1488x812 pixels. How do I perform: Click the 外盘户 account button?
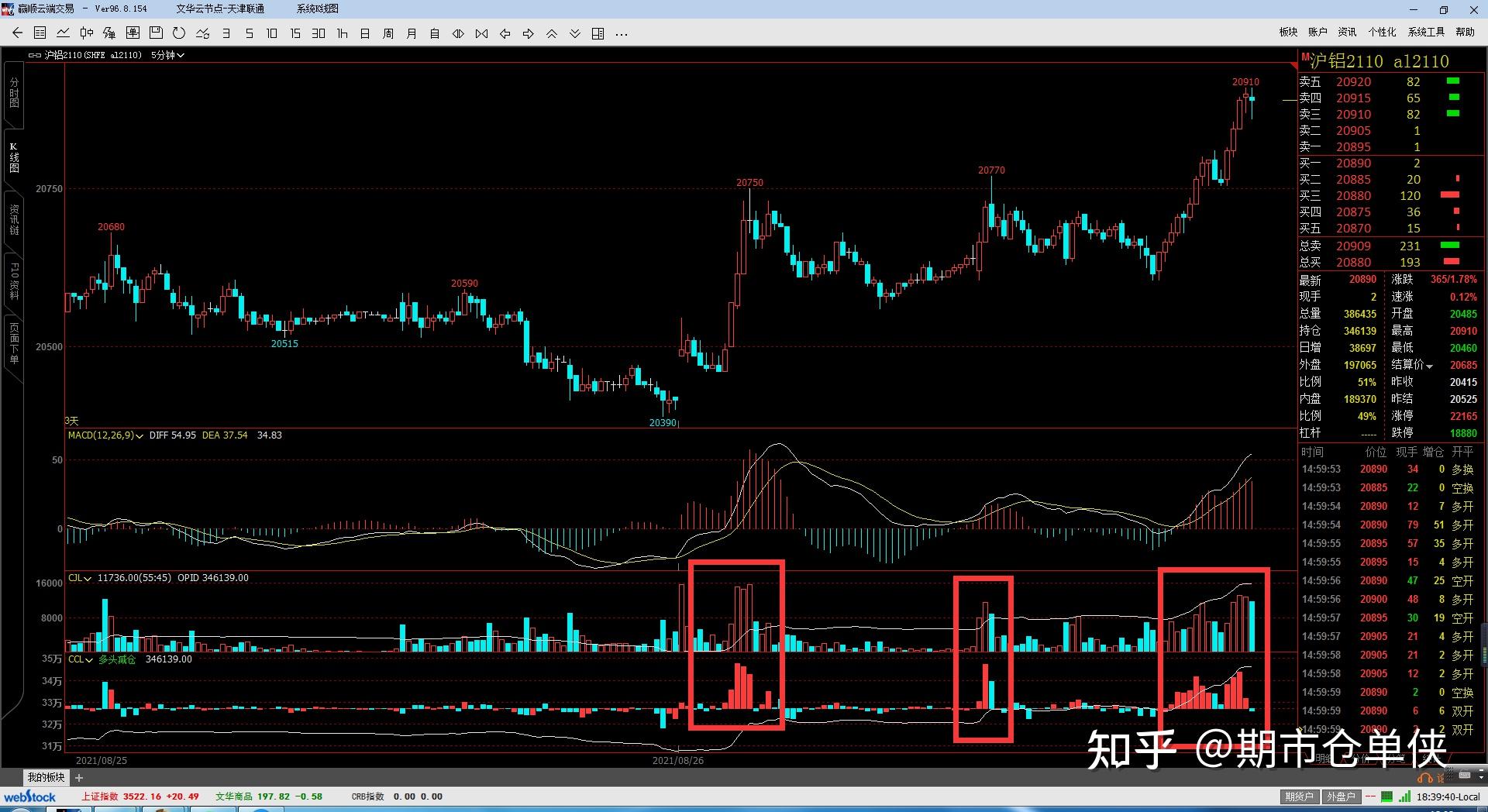(x=1341, y=797)
